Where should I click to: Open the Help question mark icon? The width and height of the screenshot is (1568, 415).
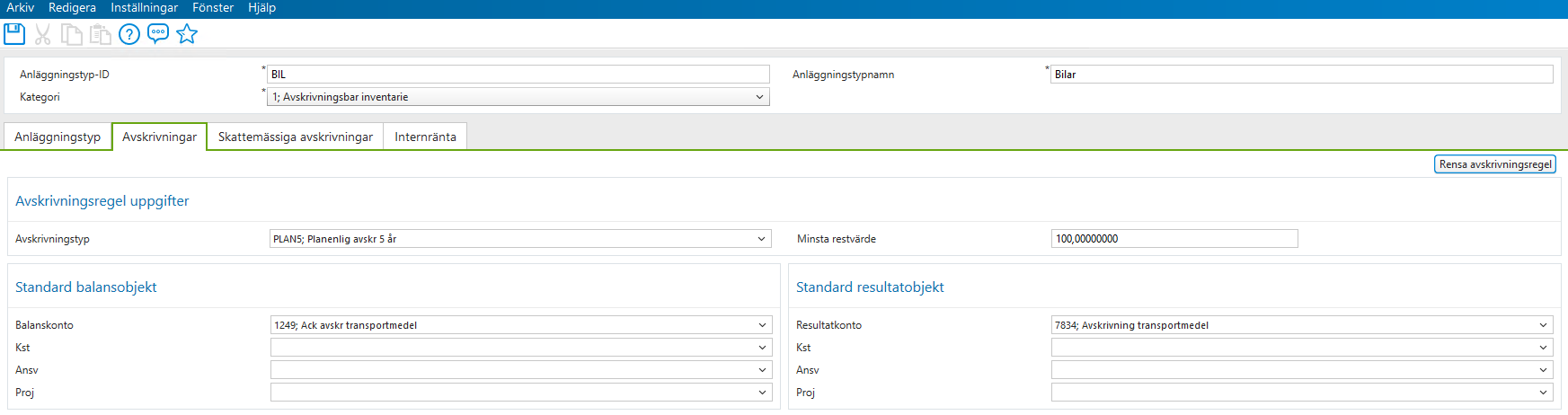[129, 34]
